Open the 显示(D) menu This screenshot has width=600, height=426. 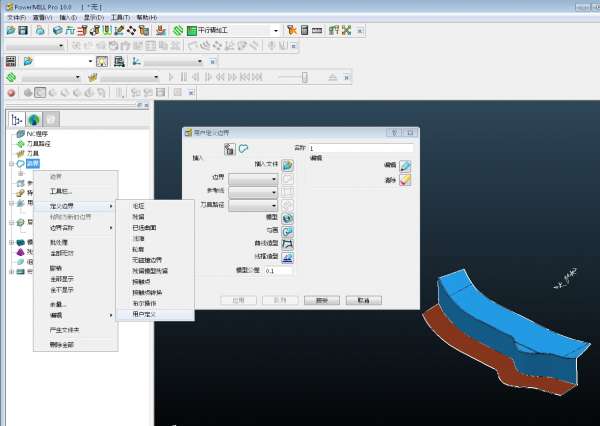coord(94,18)
